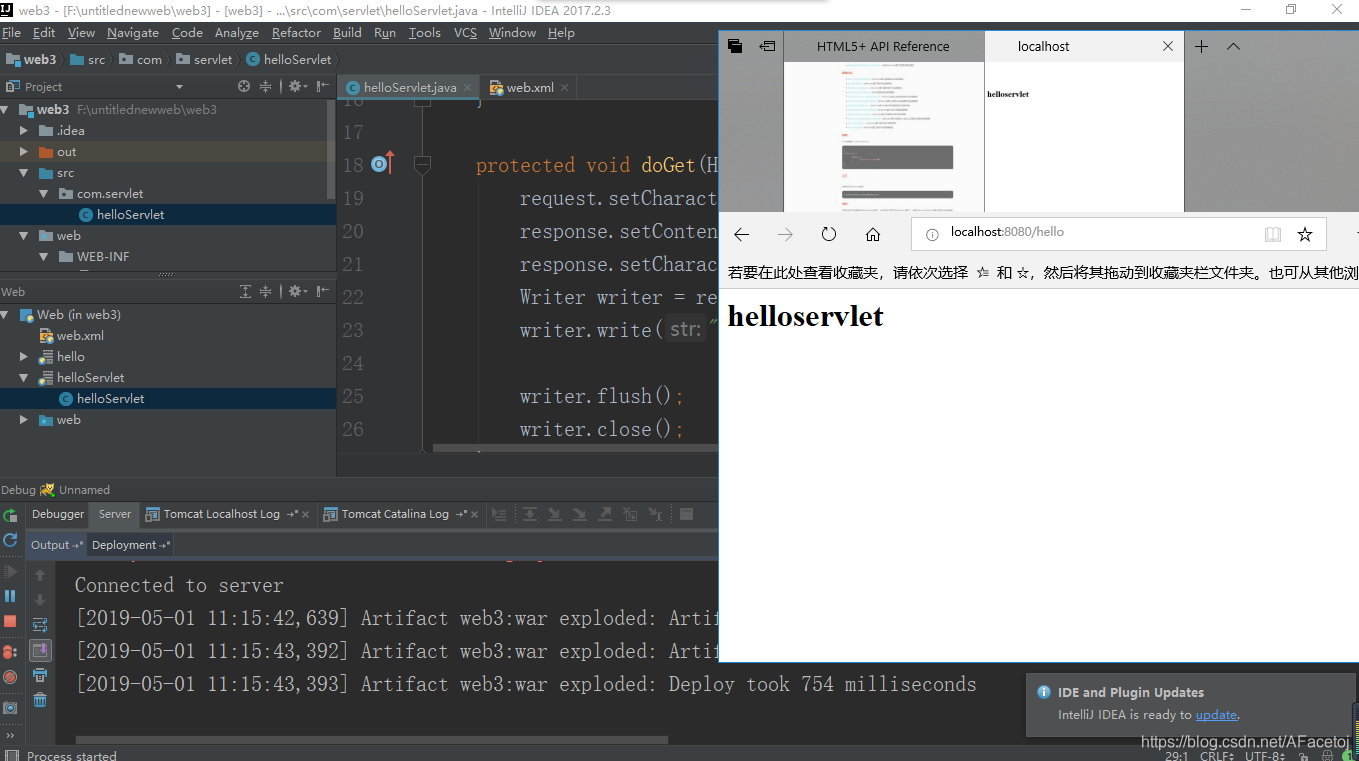Click the Update application refresh icon
1359x761 pixels.
tap(10, 540)
